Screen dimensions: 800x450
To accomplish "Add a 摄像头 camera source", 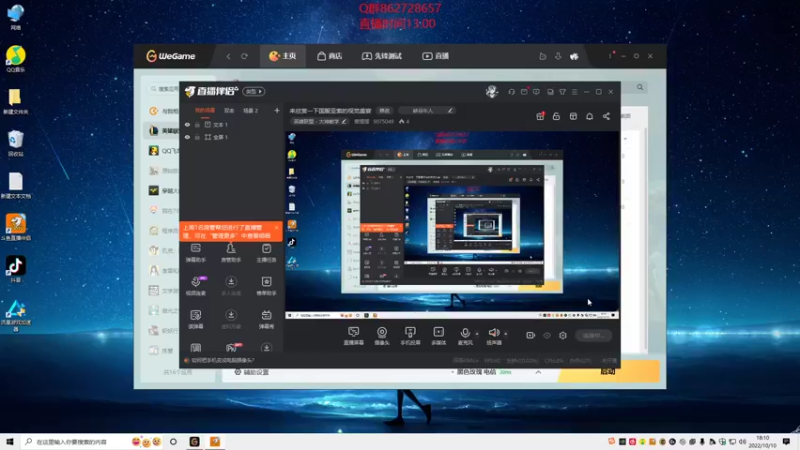I will click(x=382, y=336).
